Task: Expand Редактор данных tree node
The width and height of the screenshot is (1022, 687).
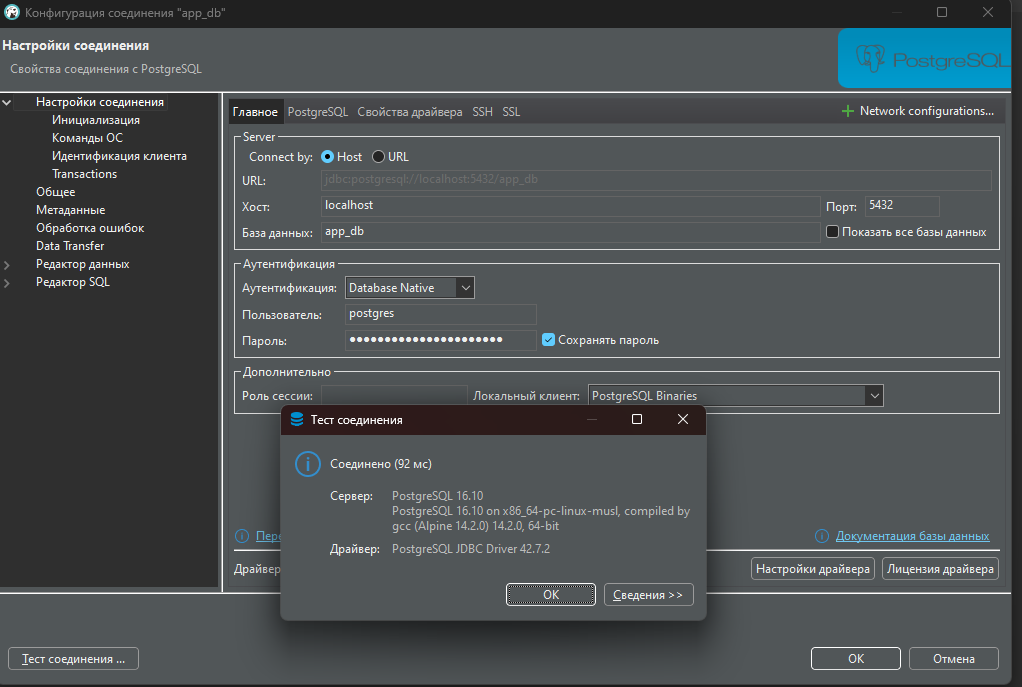Action: pyautogui.click(x=8, y=265)
